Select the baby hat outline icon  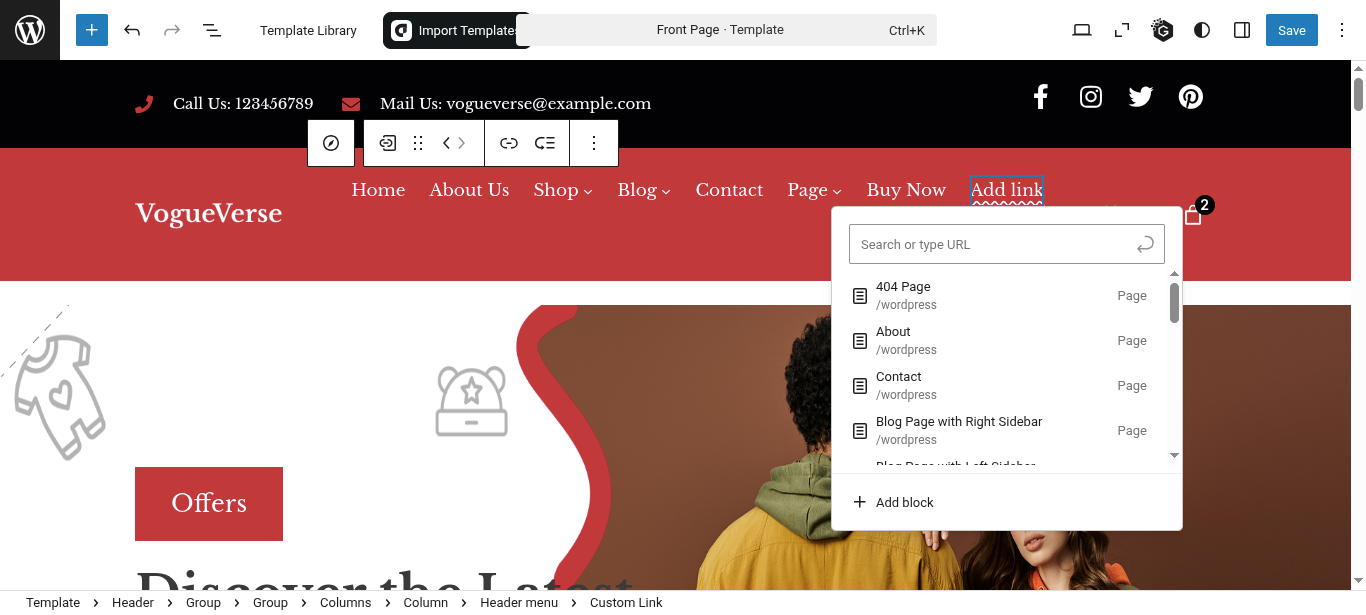click(x=472, y=401)
